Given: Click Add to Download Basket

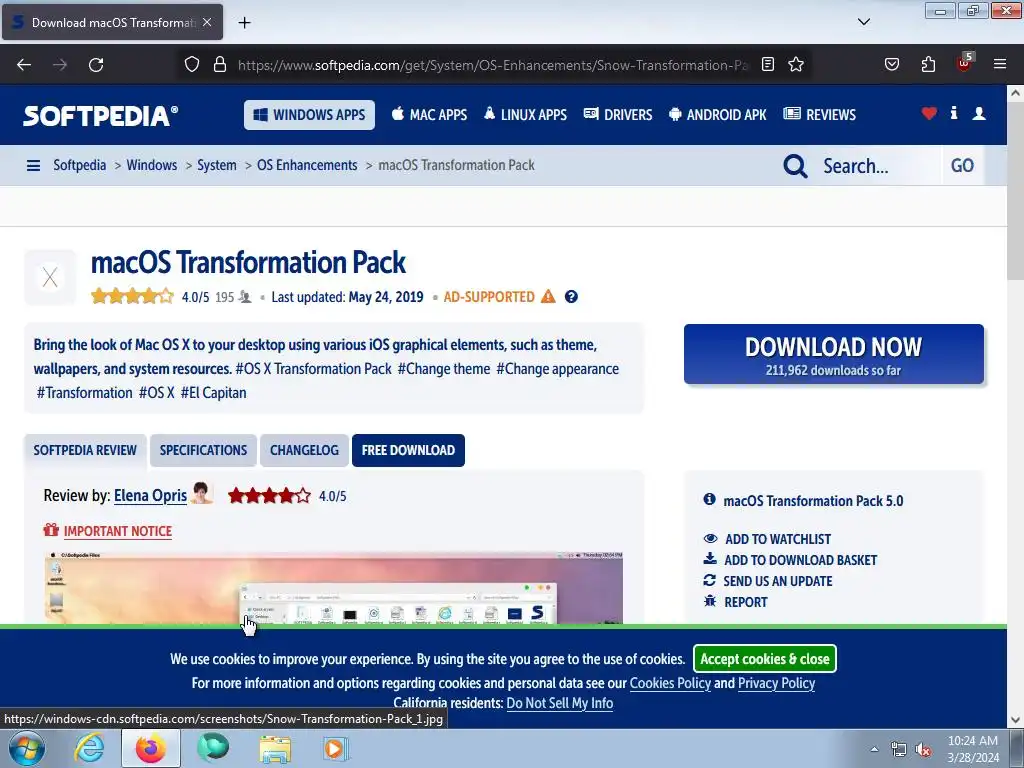Looking at the screenshot, I should 800,560.
